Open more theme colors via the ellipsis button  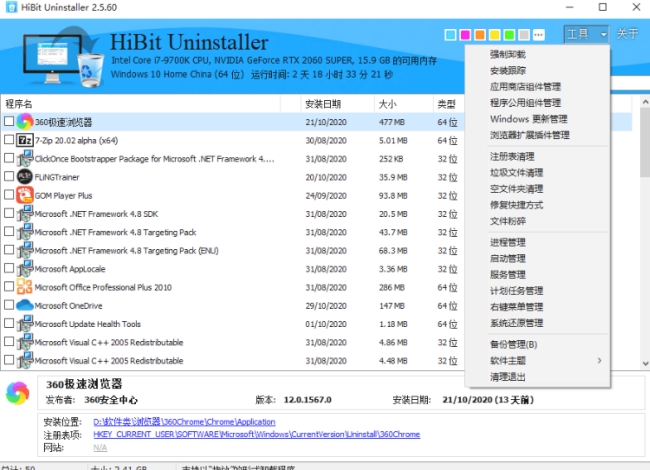(x=539, y=35)
